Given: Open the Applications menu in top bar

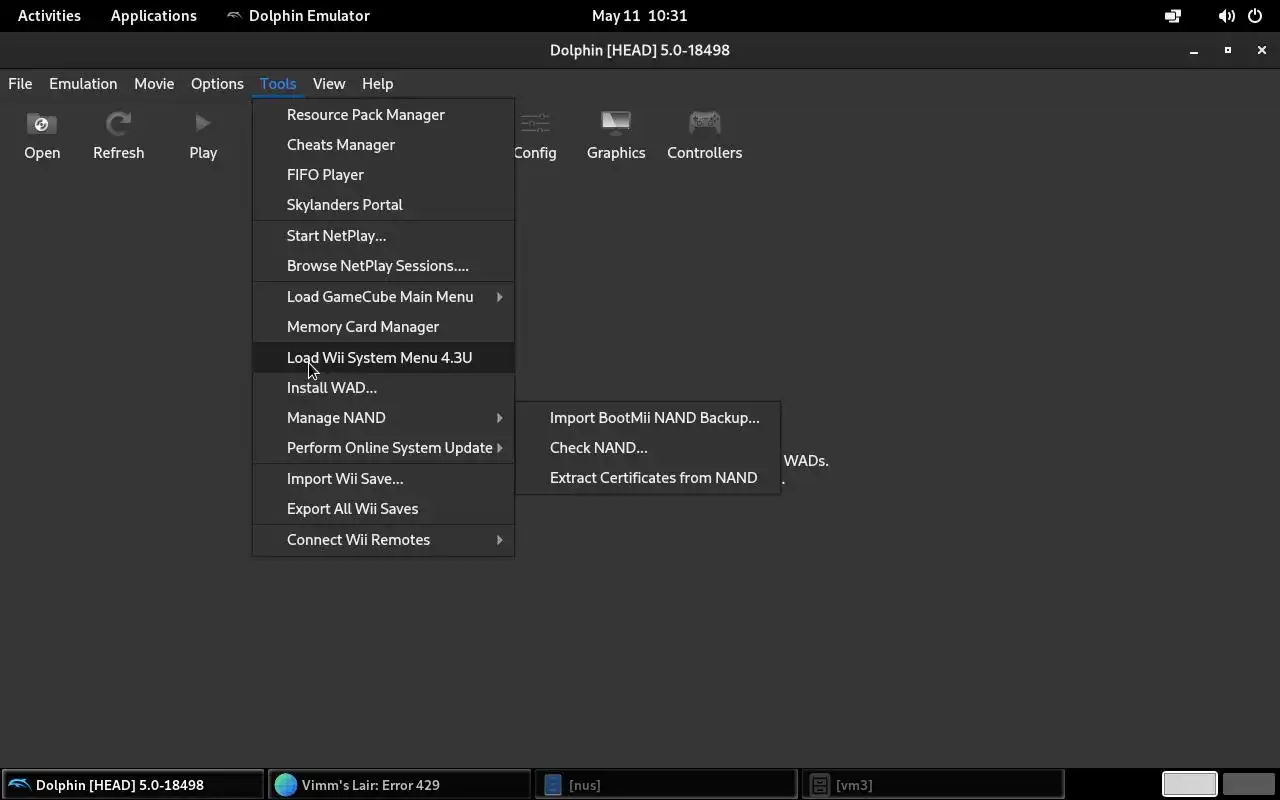Looking at the screenshot, I should coord(154,16).
